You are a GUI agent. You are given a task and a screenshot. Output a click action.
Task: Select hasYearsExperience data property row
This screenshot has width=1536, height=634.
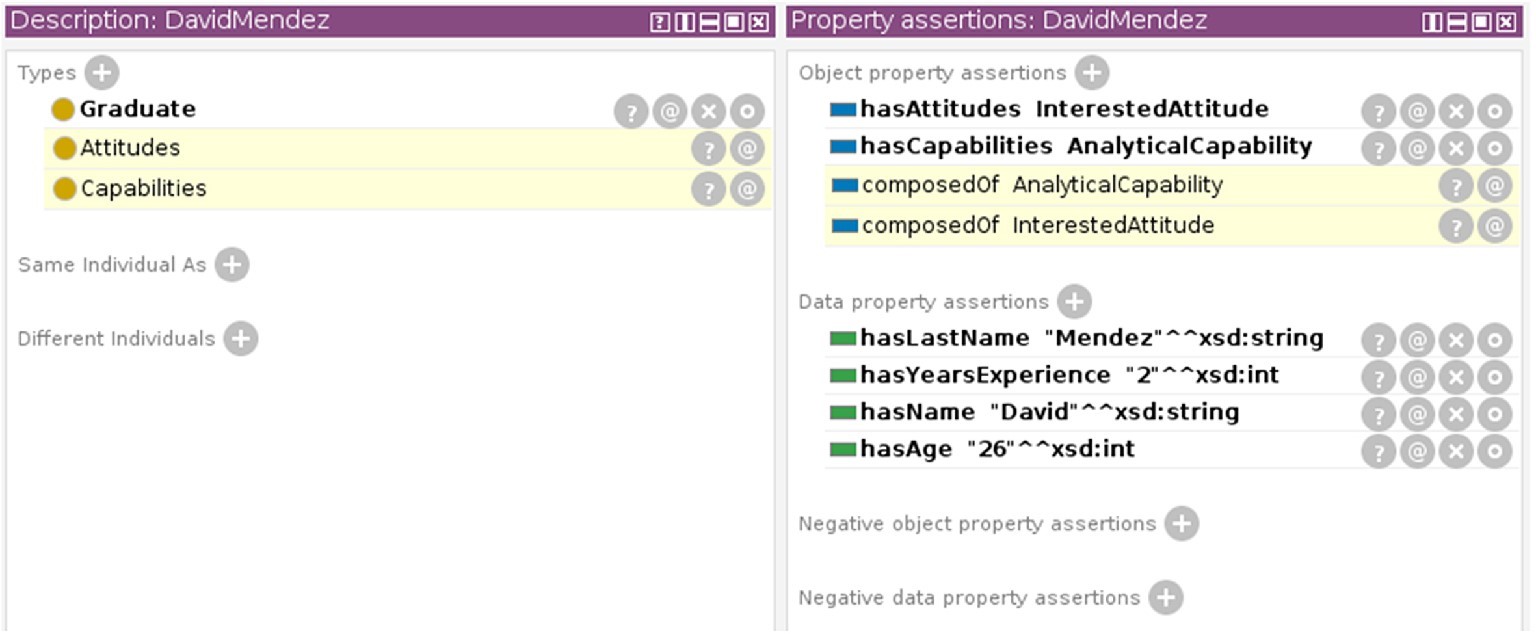1171,376
